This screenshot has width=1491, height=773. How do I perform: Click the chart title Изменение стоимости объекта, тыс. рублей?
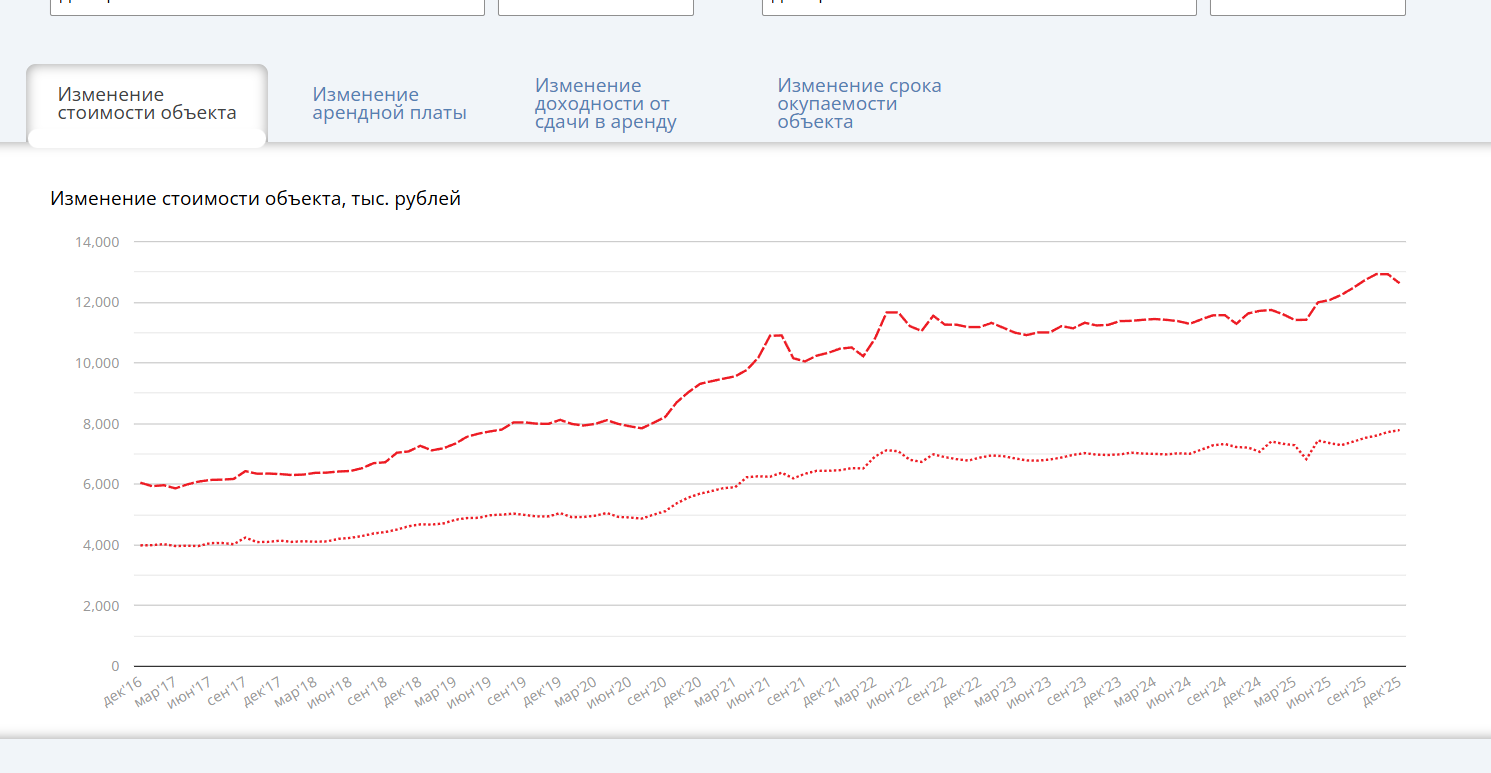pos(255,199)
